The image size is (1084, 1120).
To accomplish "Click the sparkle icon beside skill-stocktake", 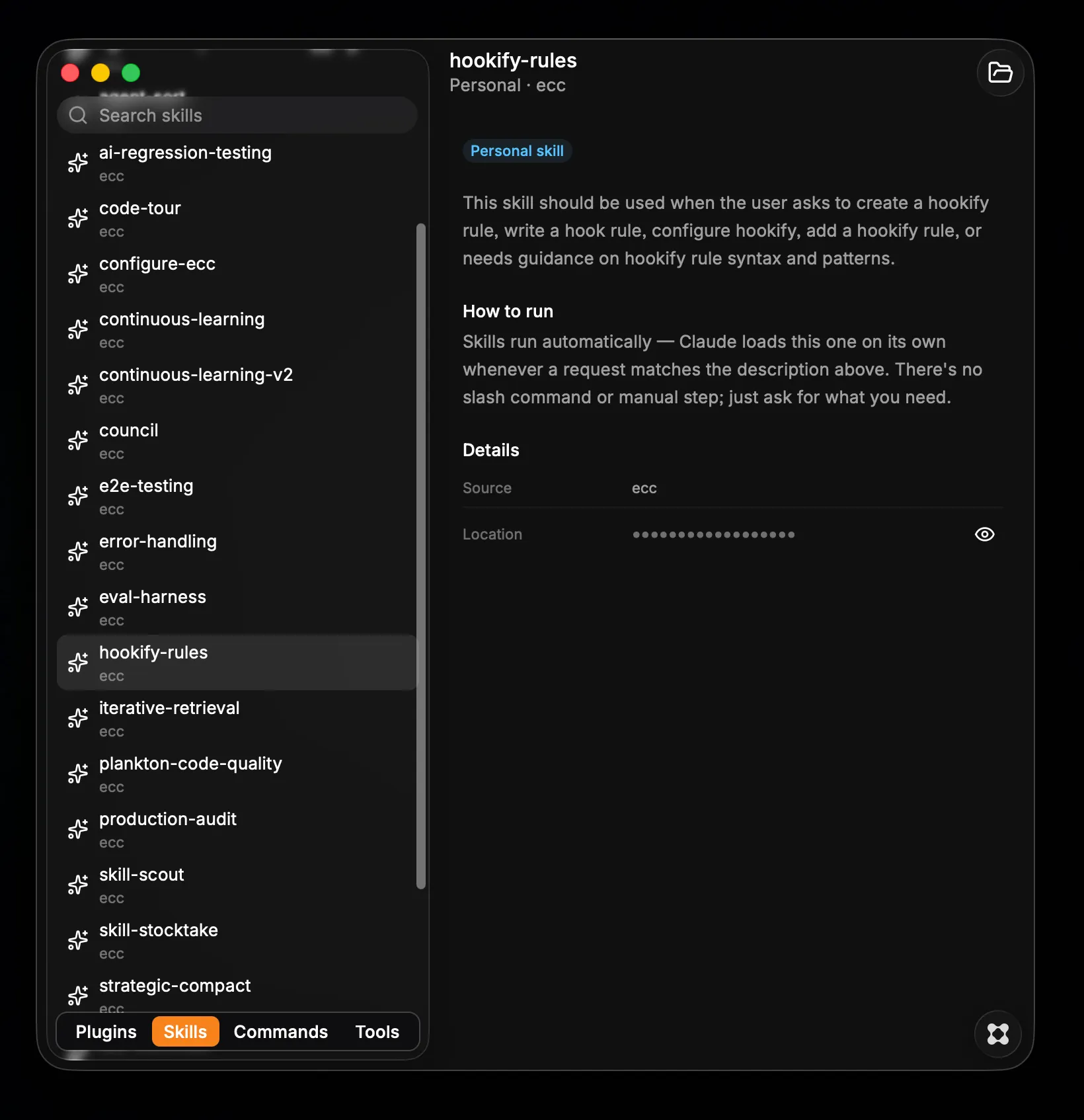I will click(78, 940).
